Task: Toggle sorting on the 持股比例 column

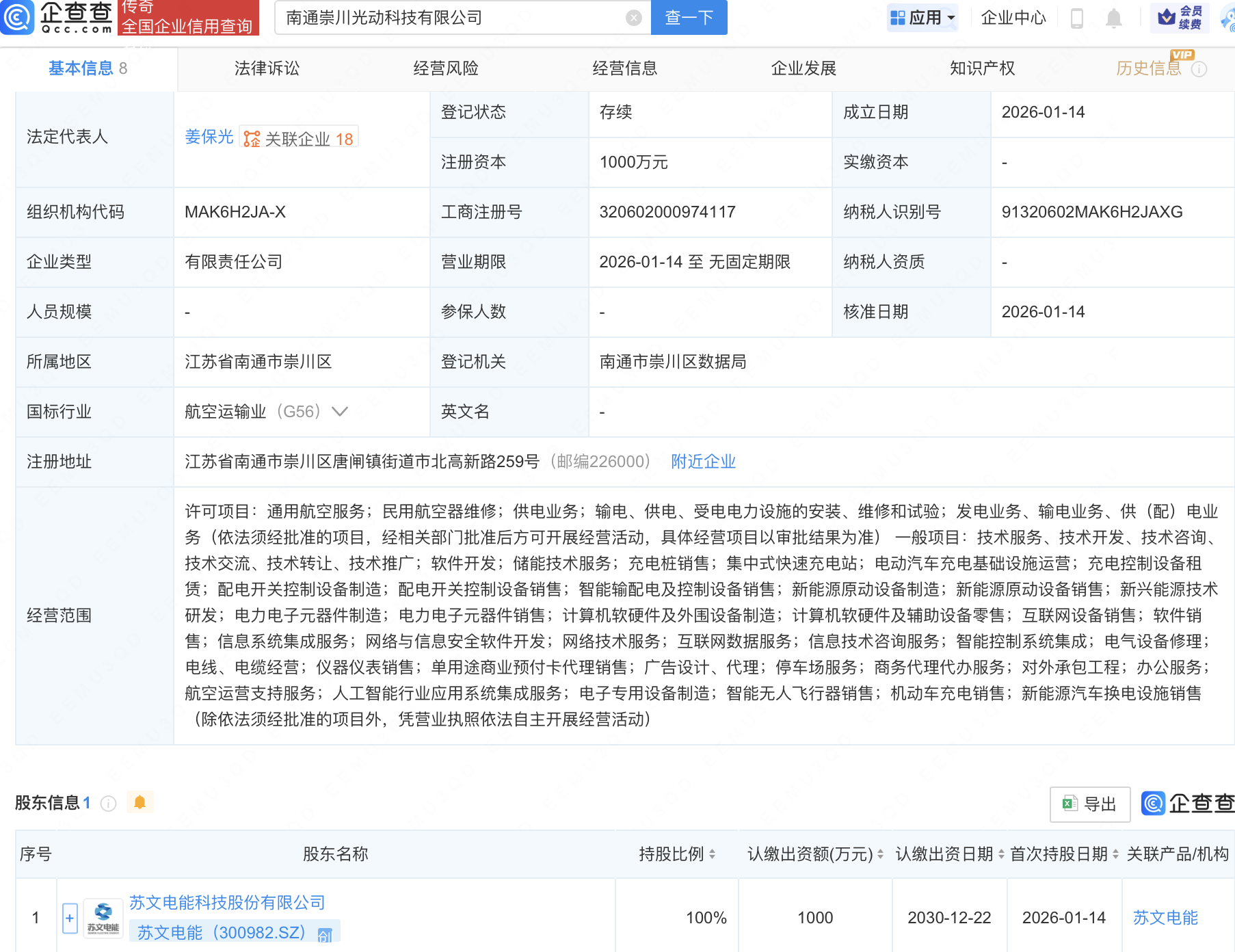Action: click(x=713, y=854)
